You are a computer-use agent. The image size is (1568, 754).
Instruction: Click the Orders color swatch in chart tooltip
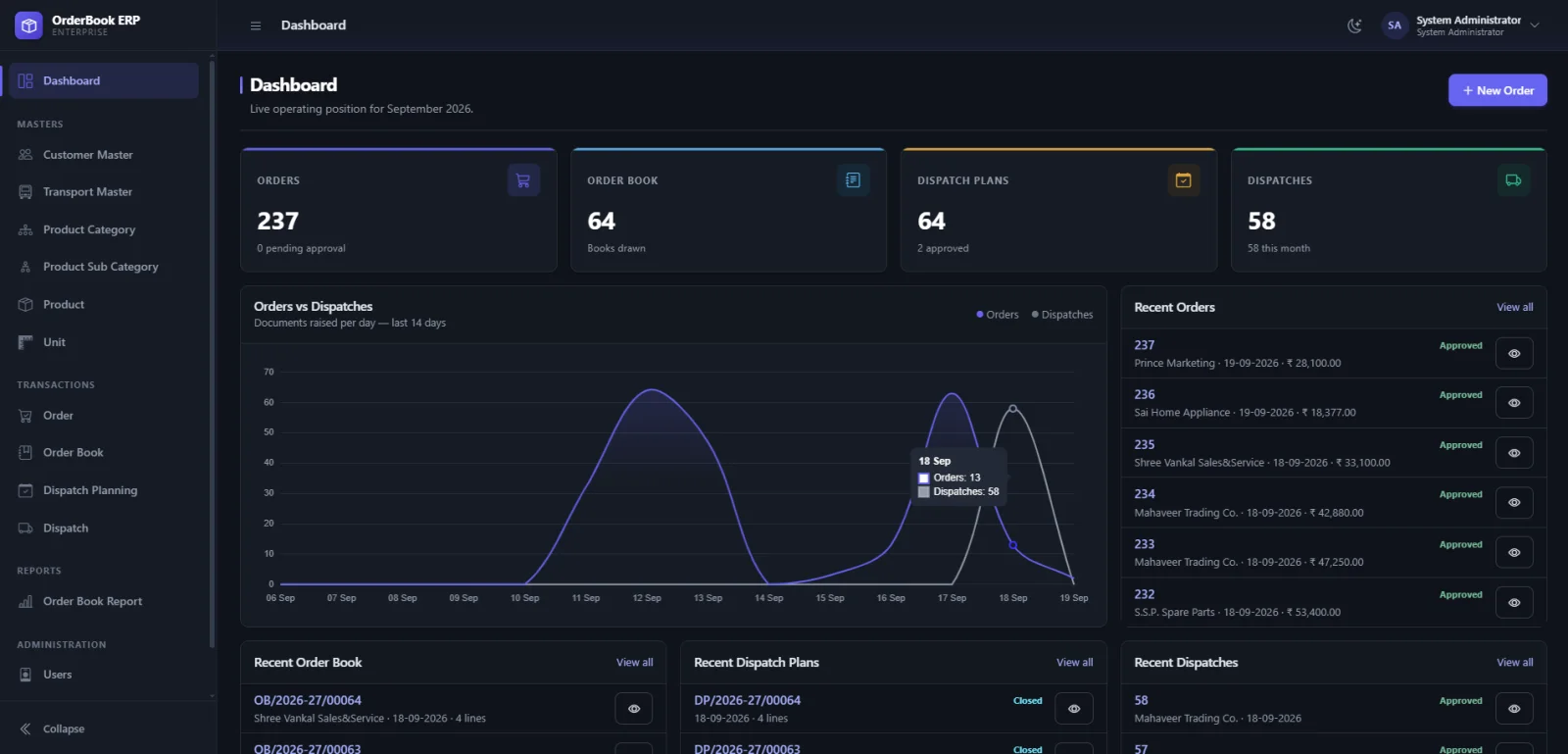pos(923,478)
